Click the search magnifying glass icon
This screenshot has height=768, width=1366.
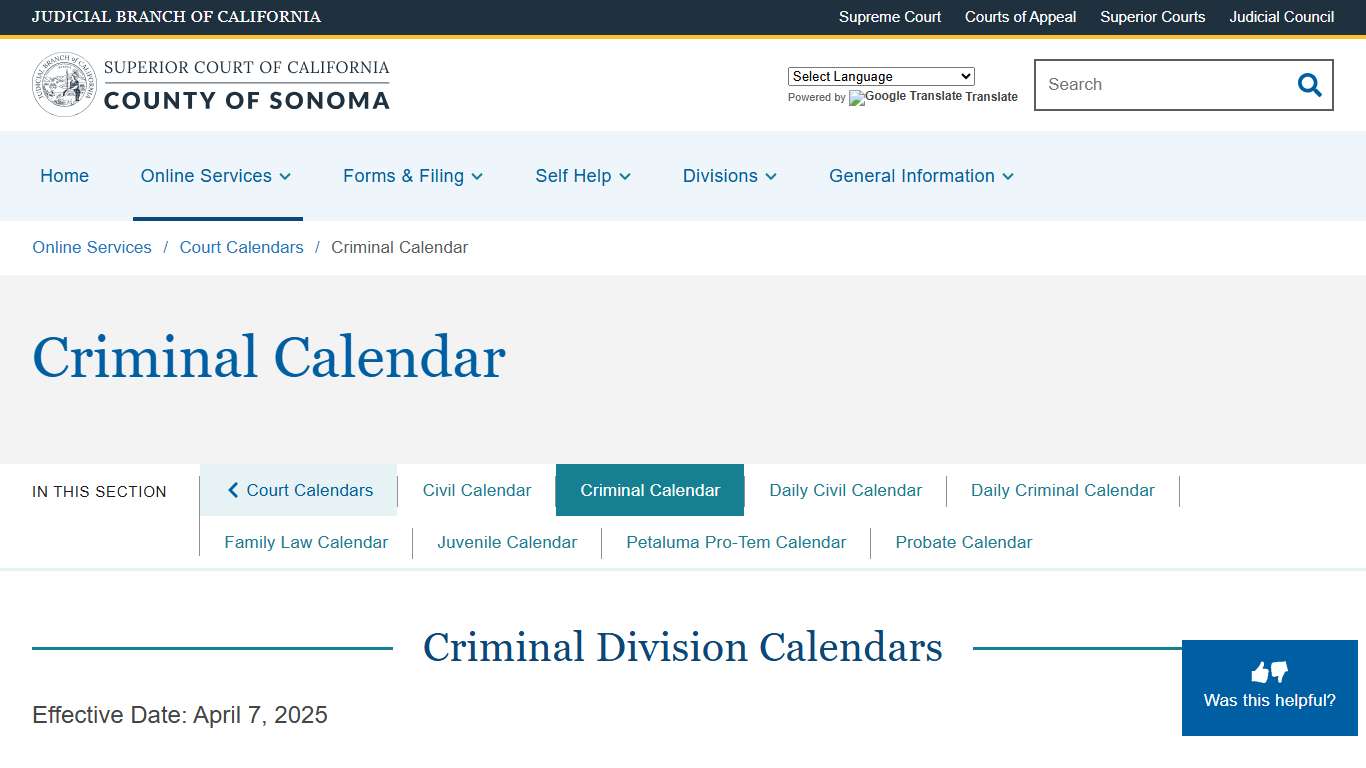point(1309,85)
